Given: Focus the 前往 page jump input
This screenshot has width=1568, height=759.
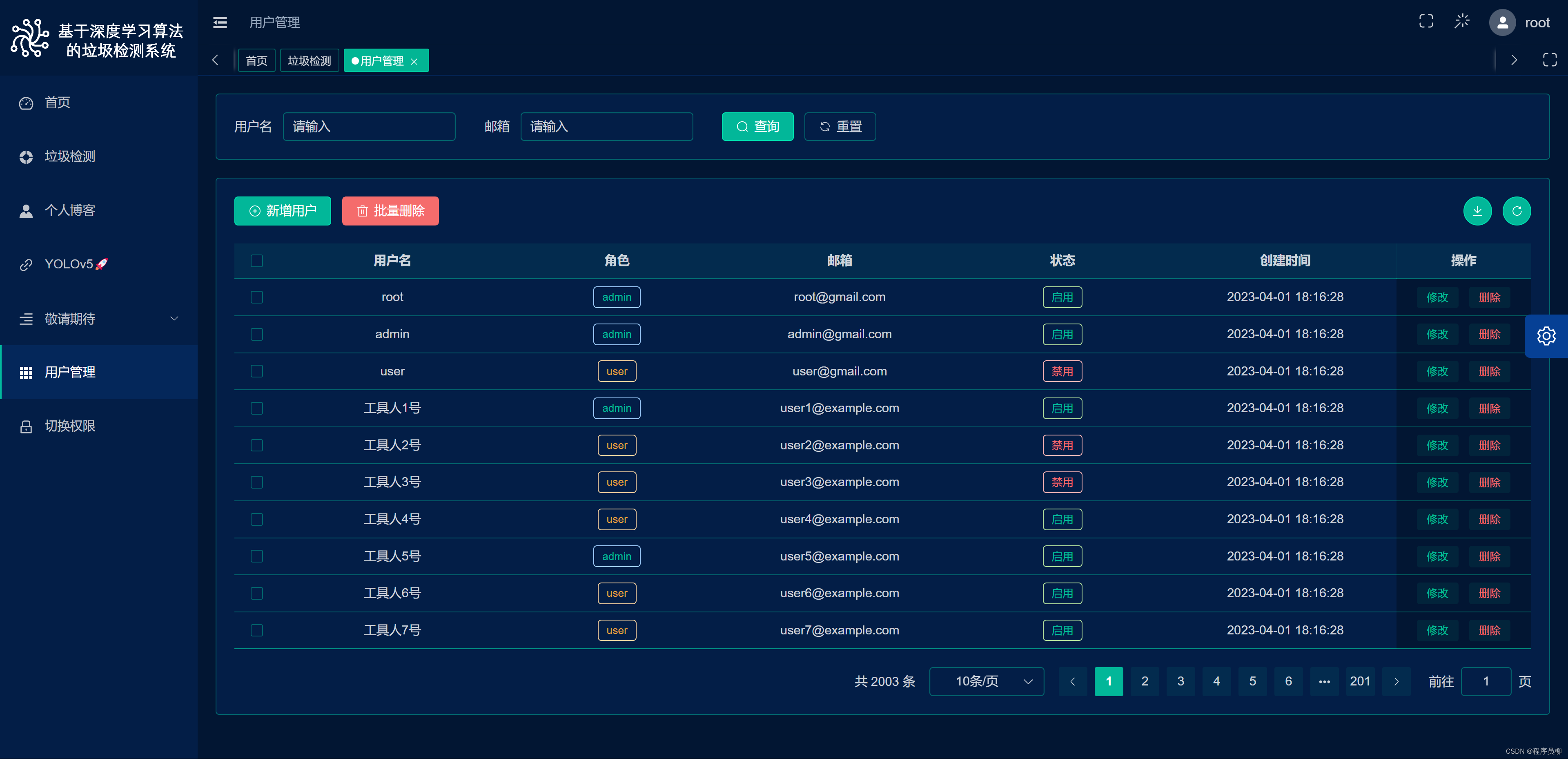Looking at the screenshot, I should tap(1486, 681).
